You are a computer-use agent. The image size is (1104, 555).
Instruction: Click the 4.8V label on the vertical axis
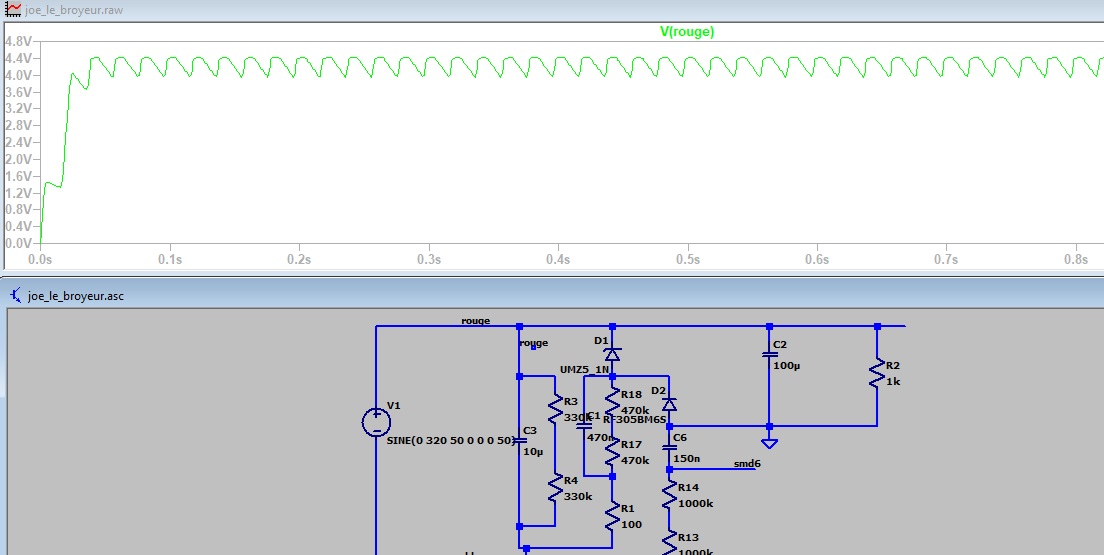[18, 41]
